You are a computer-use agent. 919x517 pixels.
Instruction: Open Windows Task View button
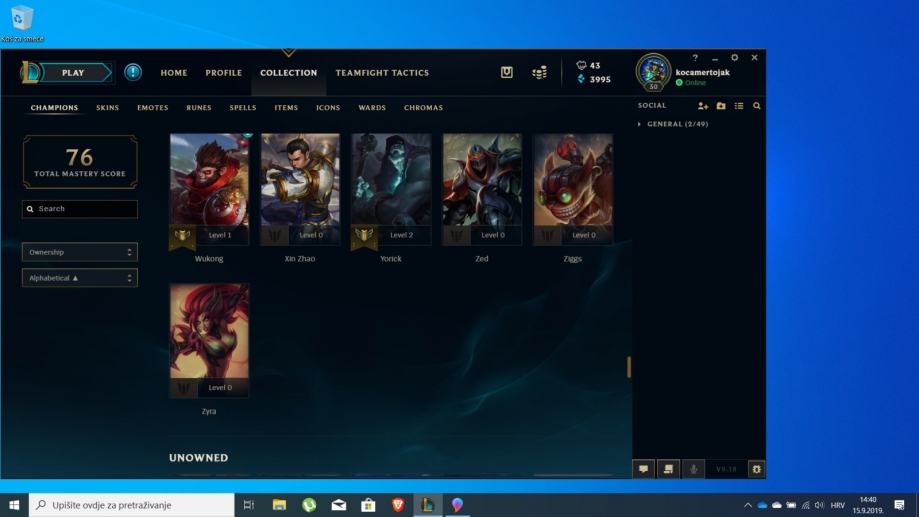pos(249,505)
